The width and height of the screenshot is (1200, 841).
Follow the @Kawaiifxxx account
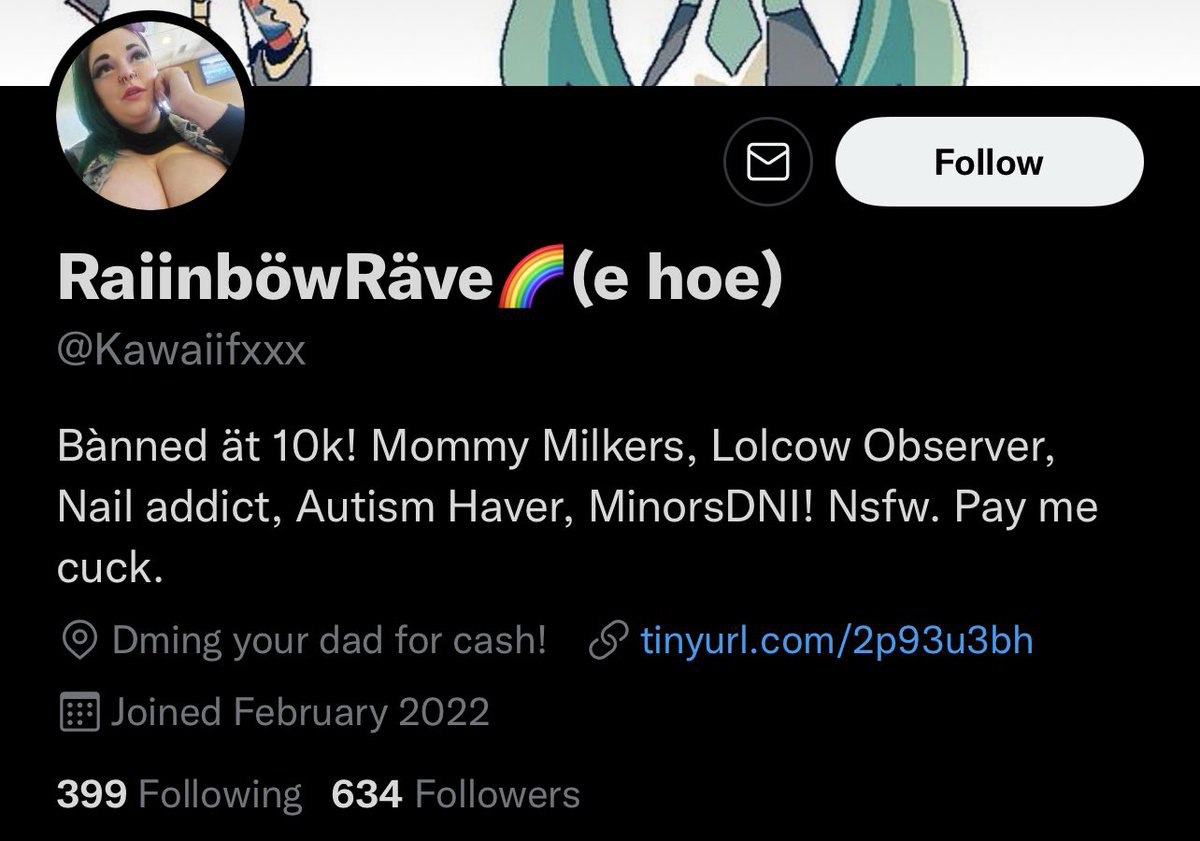tap(989, 162)
